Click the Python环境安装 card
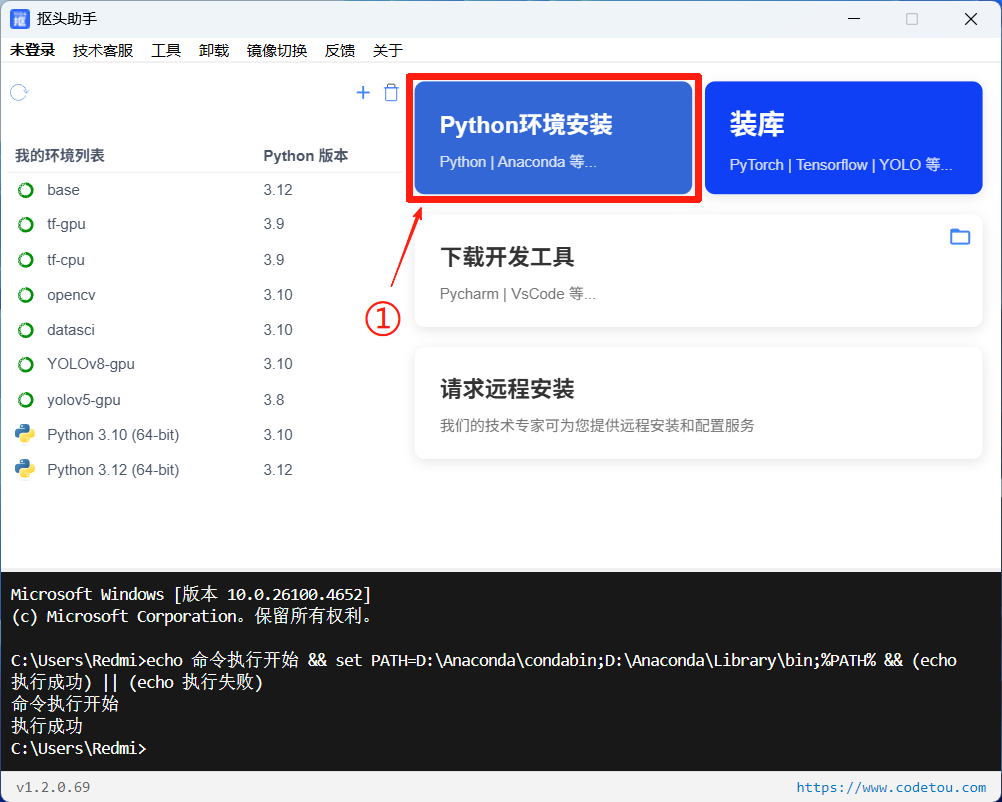Viewport: 1002px width, 802px height. 553,137
